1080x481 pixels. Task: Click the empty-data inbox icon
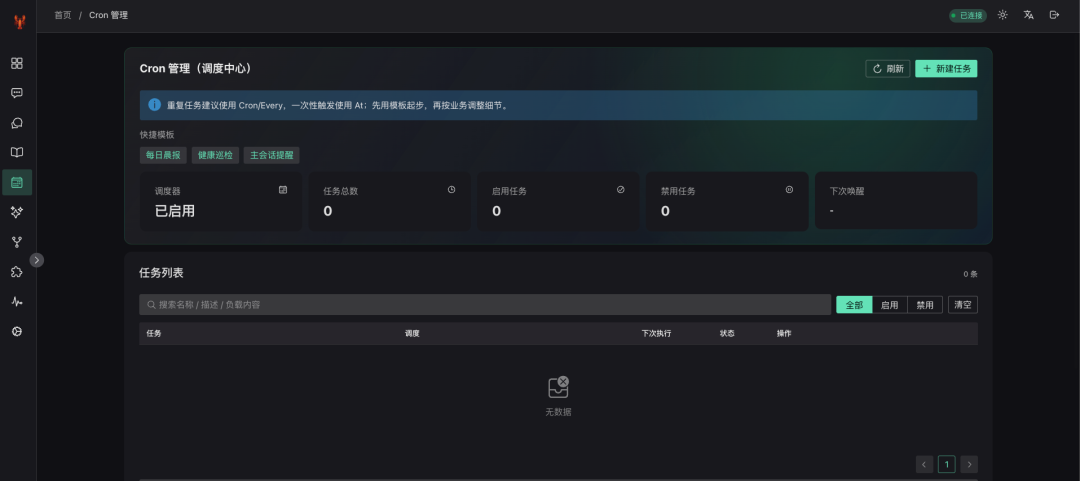click(558, 387)
